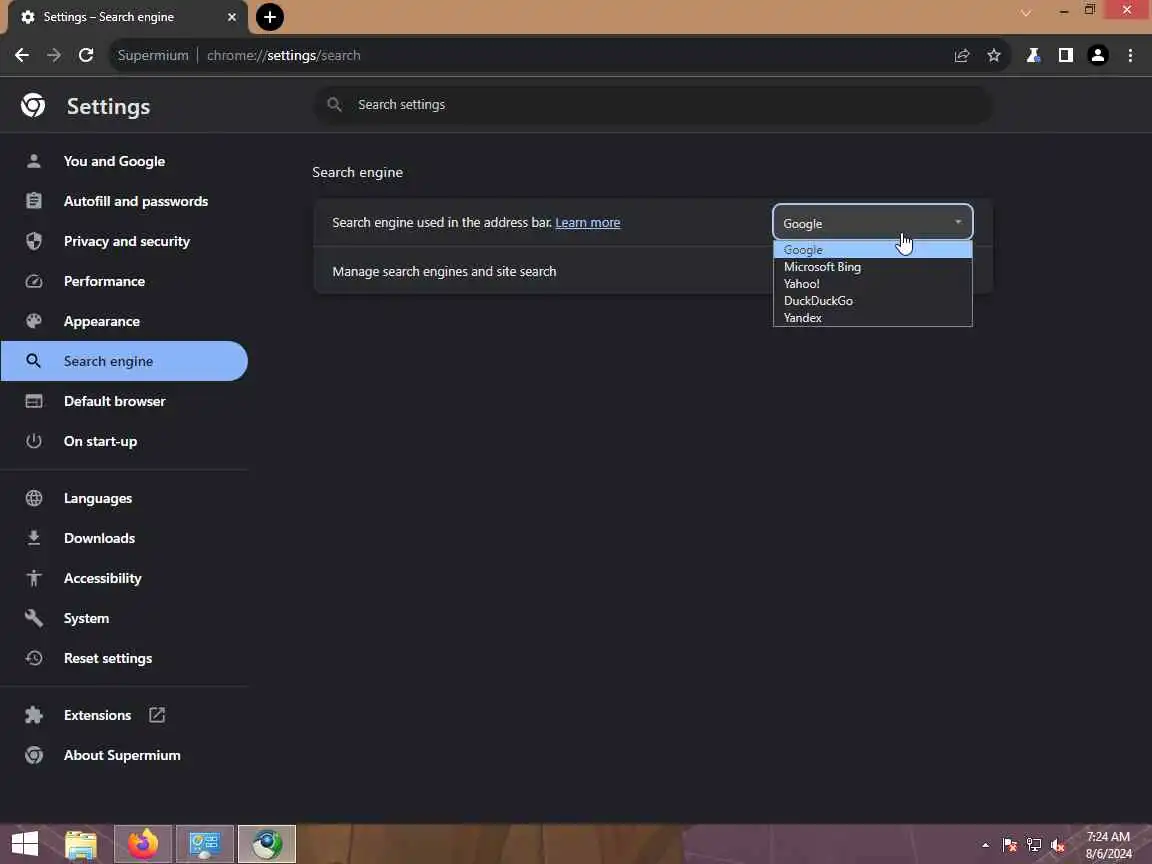Open the clock showing 7:24 AM
The height and width of the screenshot is (864, 1152).
coord(1108,844)
